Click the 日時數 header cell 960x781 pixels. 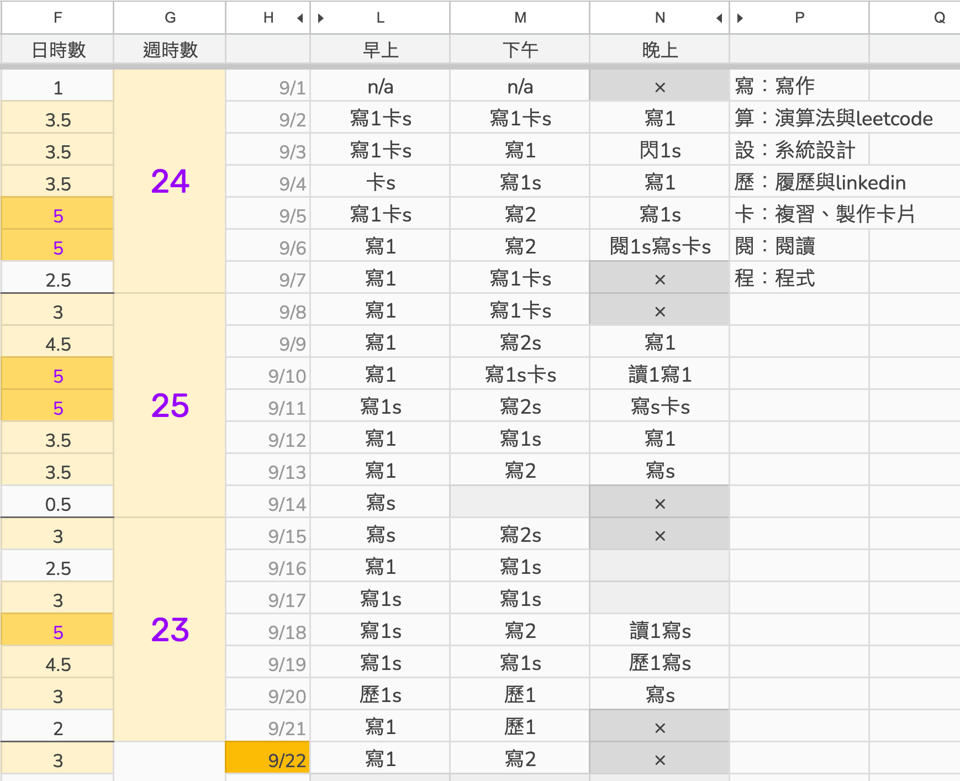[57, 50]
